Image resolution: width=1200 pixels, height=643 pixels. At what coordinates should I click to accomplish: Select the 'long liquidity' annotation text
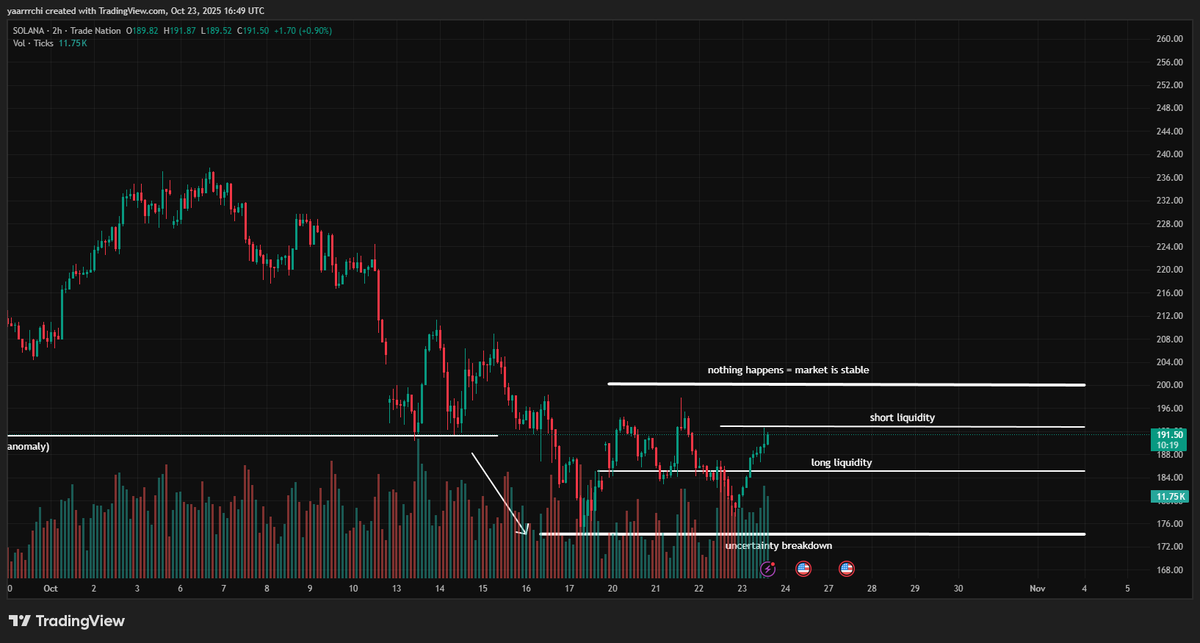tap(841, 463)
